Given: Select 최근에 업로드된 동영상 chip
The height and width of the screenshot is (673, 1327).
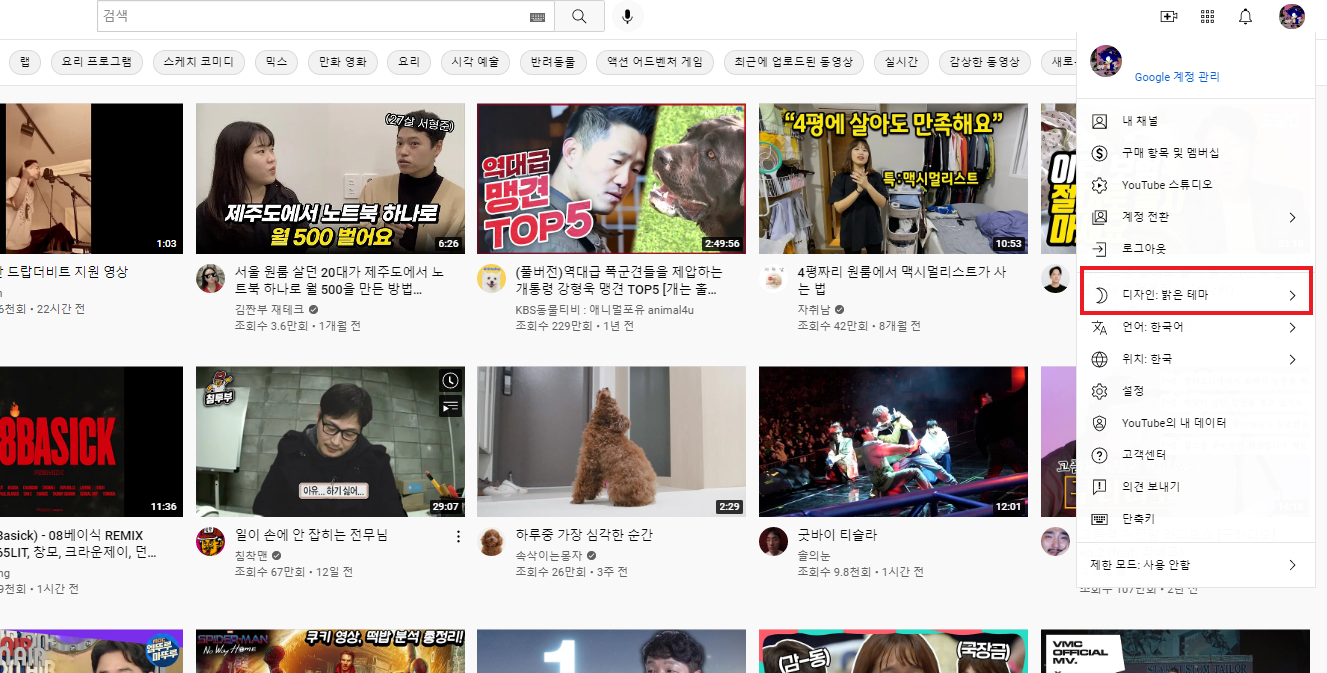Looking at the screenshot, I should [794, 62].
